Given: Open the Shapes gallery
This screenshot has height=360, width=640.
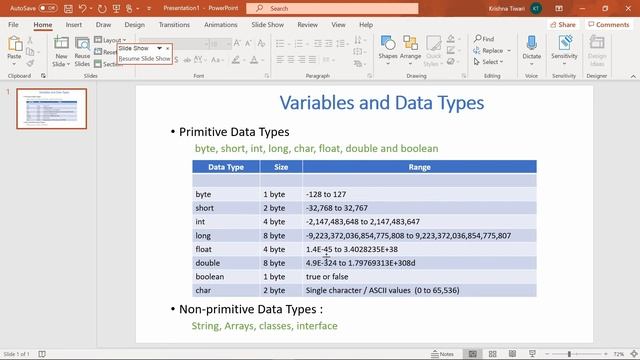Looking at the screenshot, I should pyautogui.click(x=388, y=51).
